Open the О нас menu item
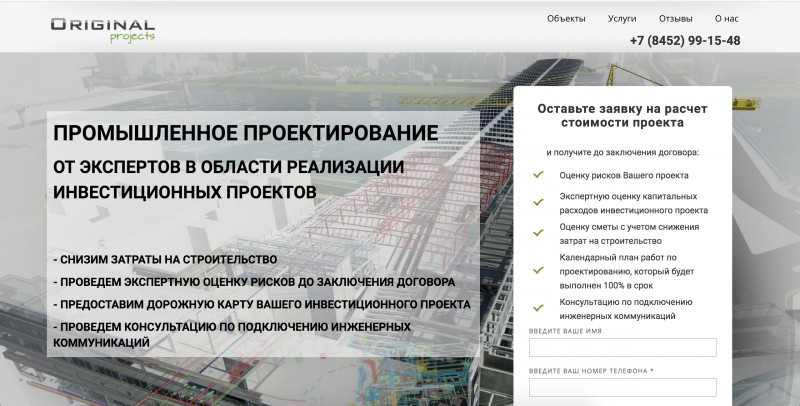The height and width of the screenshot is (406, 800). click(726, 19)
